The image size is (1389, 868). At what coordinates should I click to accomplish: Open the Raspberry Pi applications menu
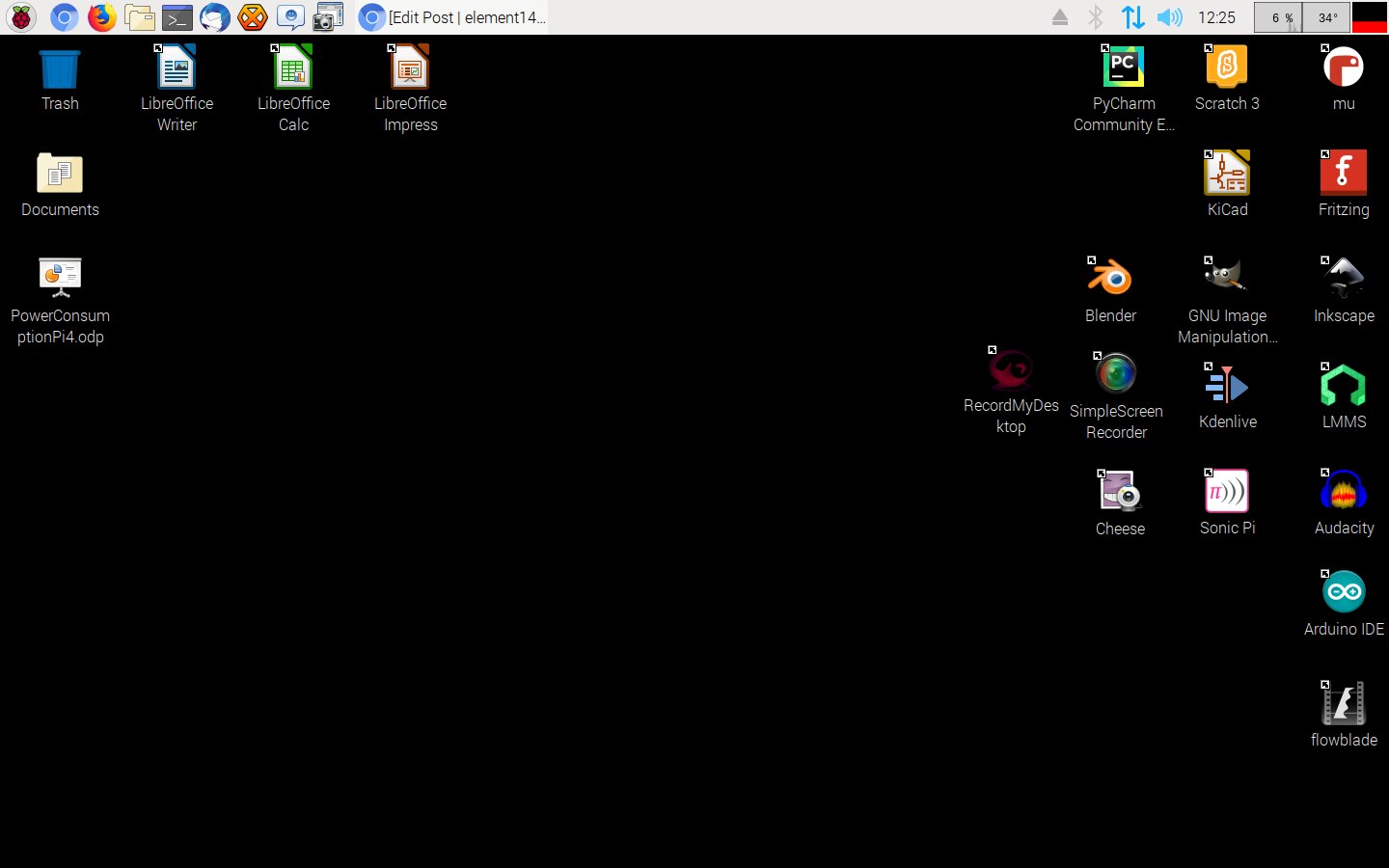click(21, 17)
